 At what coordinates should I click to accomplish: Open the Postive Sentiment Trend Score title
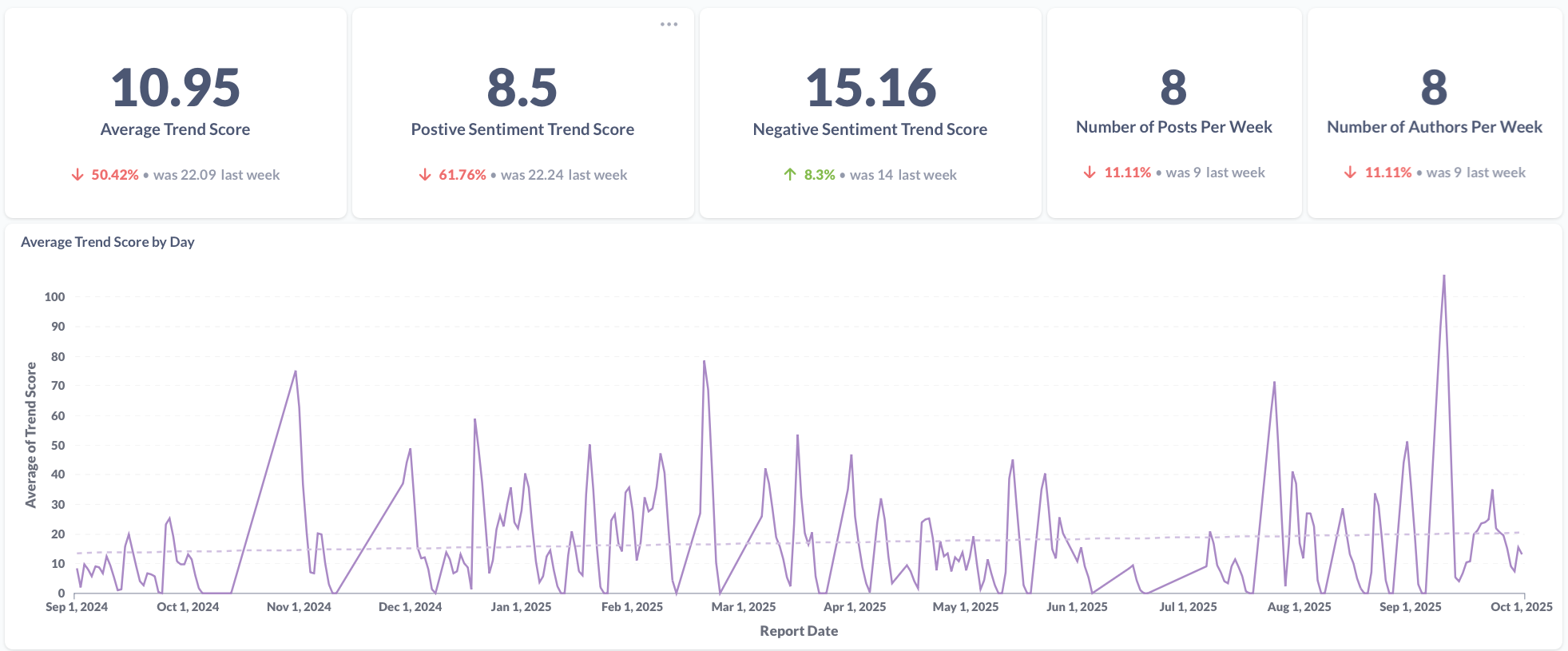pos(522,129)
